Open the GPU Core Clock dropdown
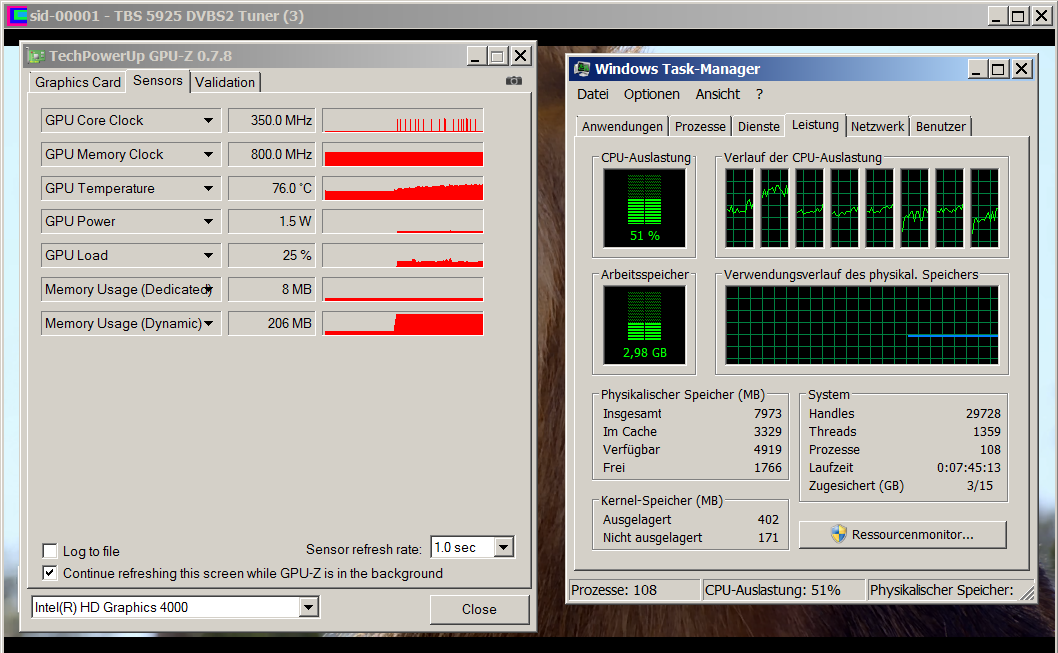1058x653 pixels. (x=208, y=121)
